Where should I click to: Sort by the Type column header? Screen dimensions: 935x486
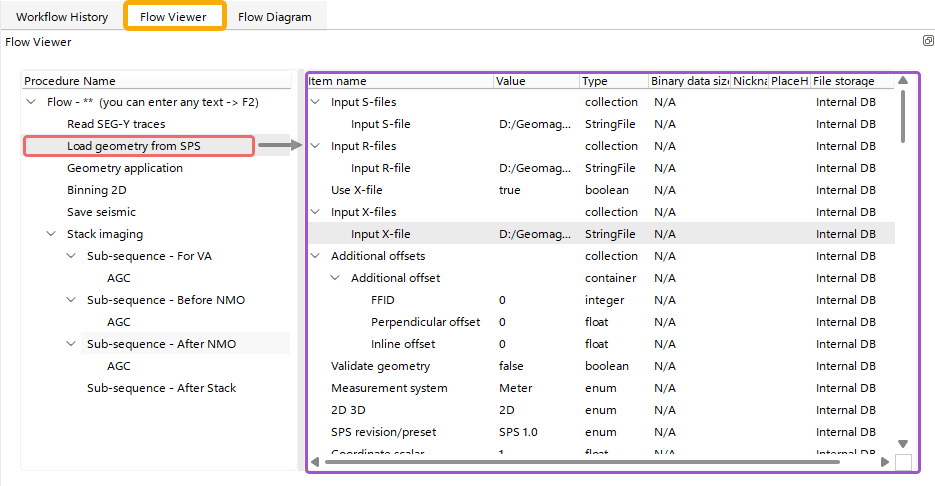(x=614, y=81)
